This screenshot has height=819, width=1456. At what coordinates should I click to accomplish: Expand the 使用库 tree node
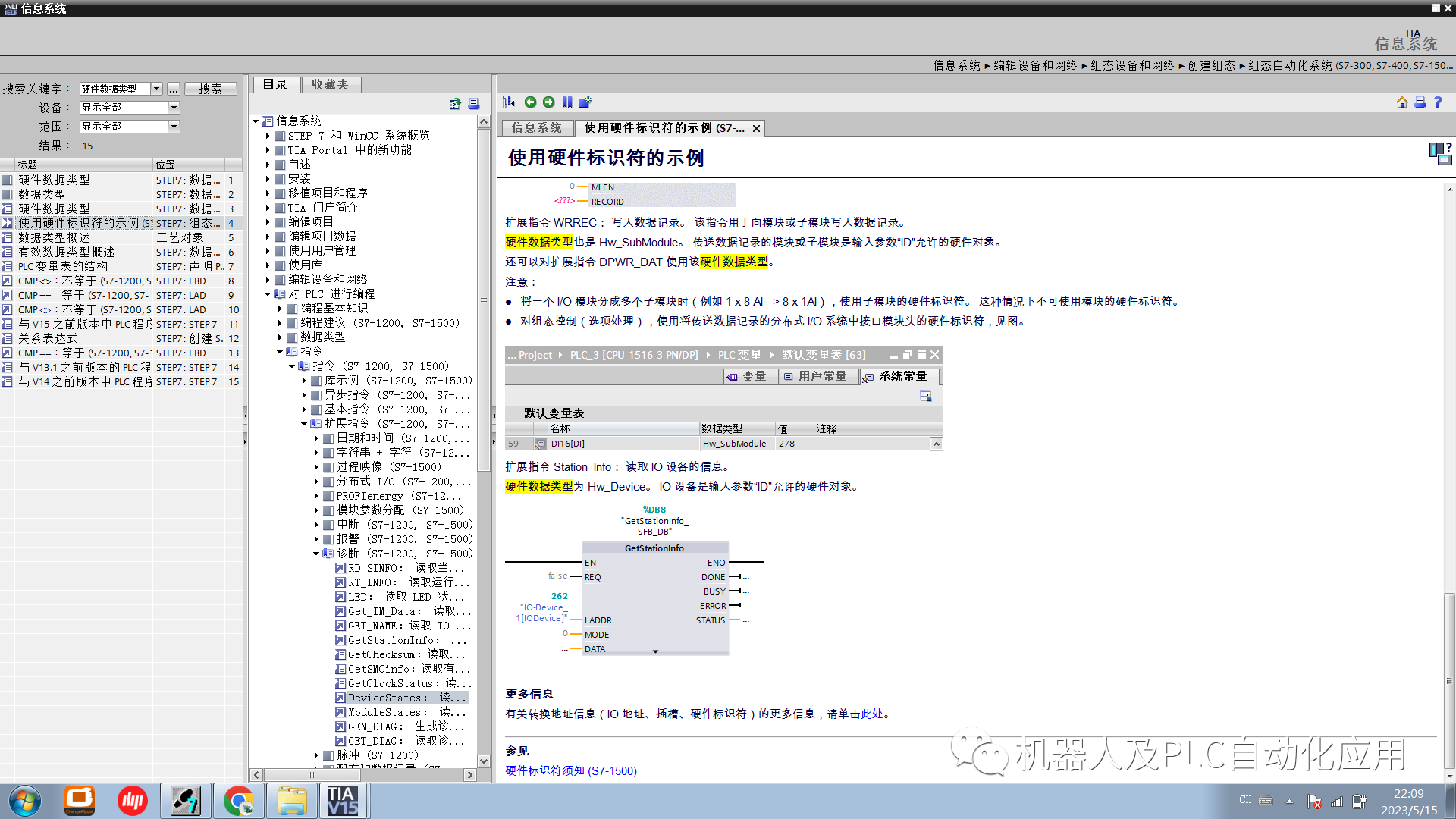coord(268,265)
